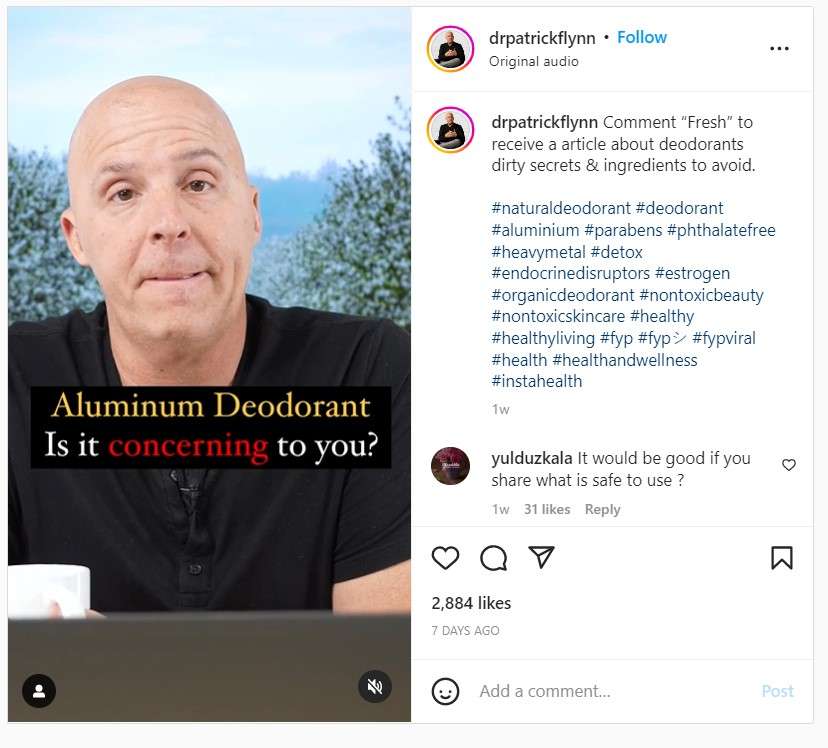Show tagged people in the video

39,690
